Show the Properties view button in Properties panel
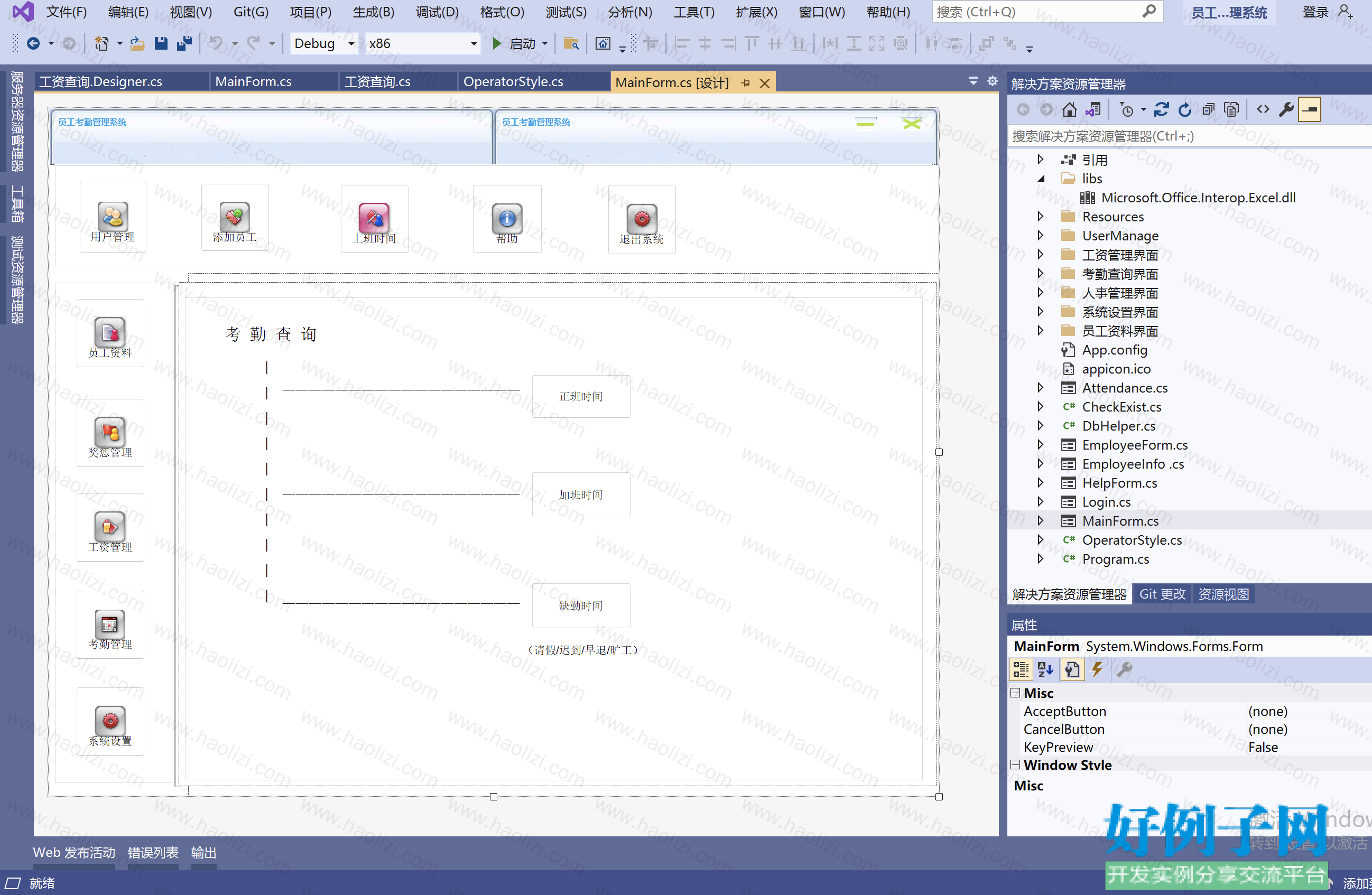Image resolution: width=1372 pixels, height=895 pixels. pos(1072,670)
